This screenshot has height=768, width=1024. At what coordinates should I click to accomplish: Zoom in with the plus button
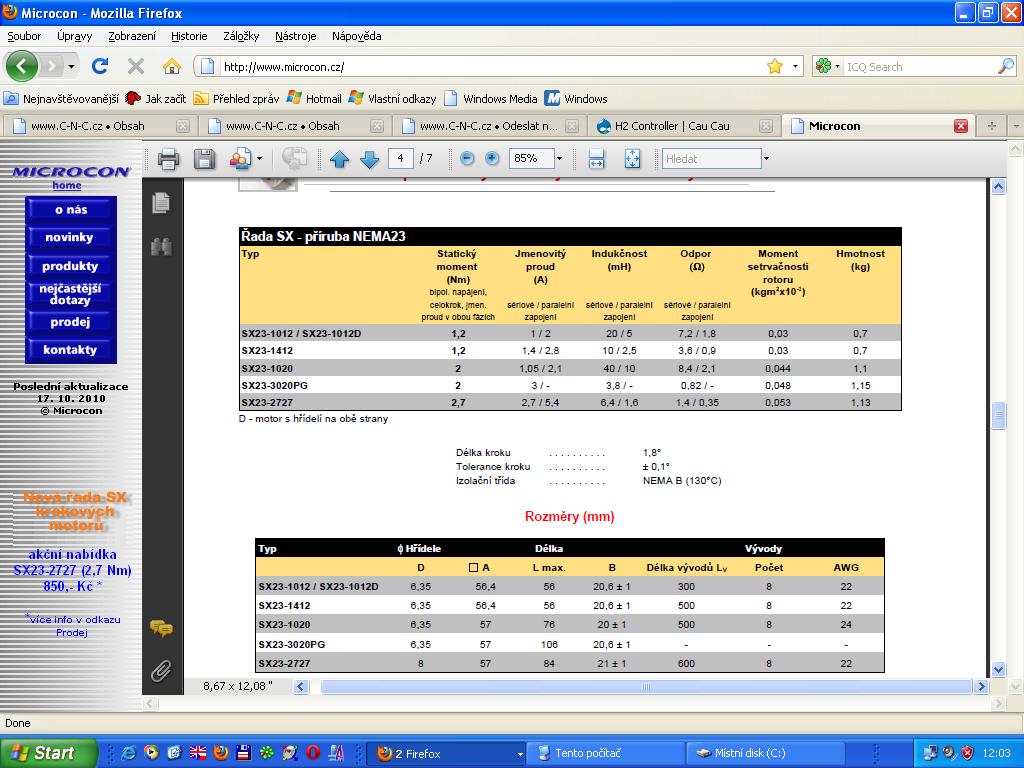click(x=492, y=159)
